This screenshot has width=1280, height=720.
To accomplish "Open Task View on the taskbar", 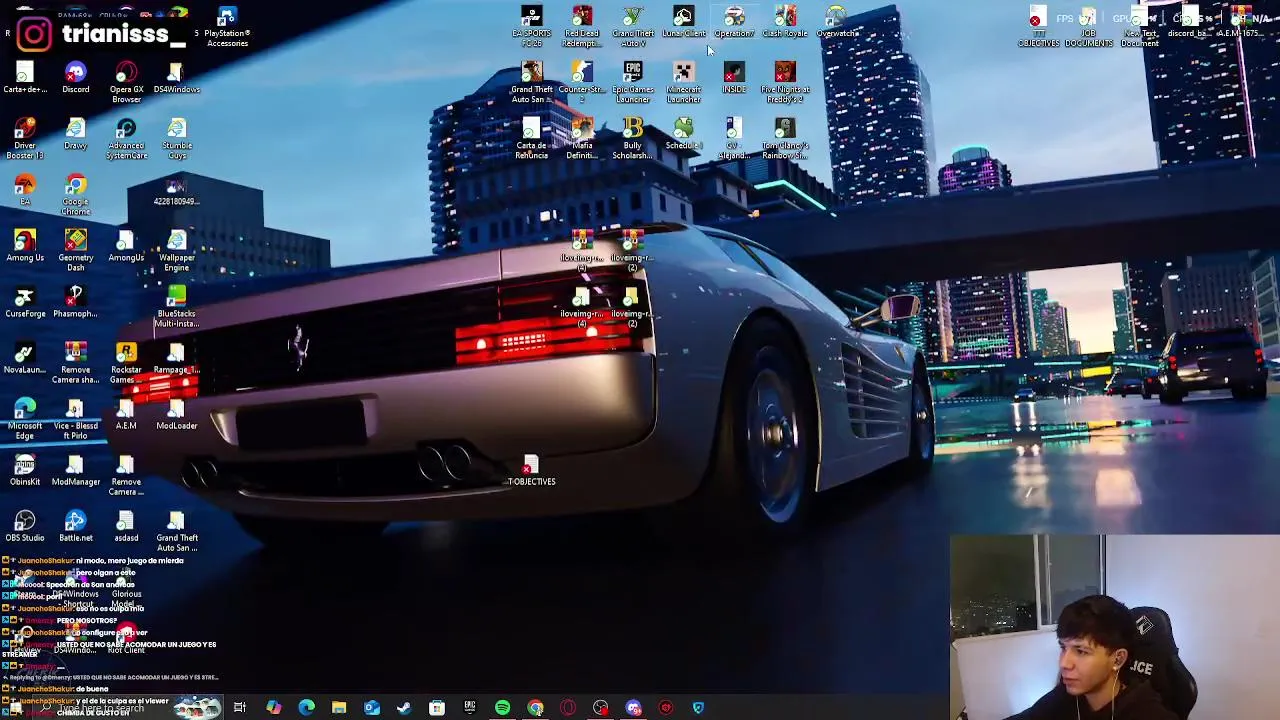I will [240, 708].
